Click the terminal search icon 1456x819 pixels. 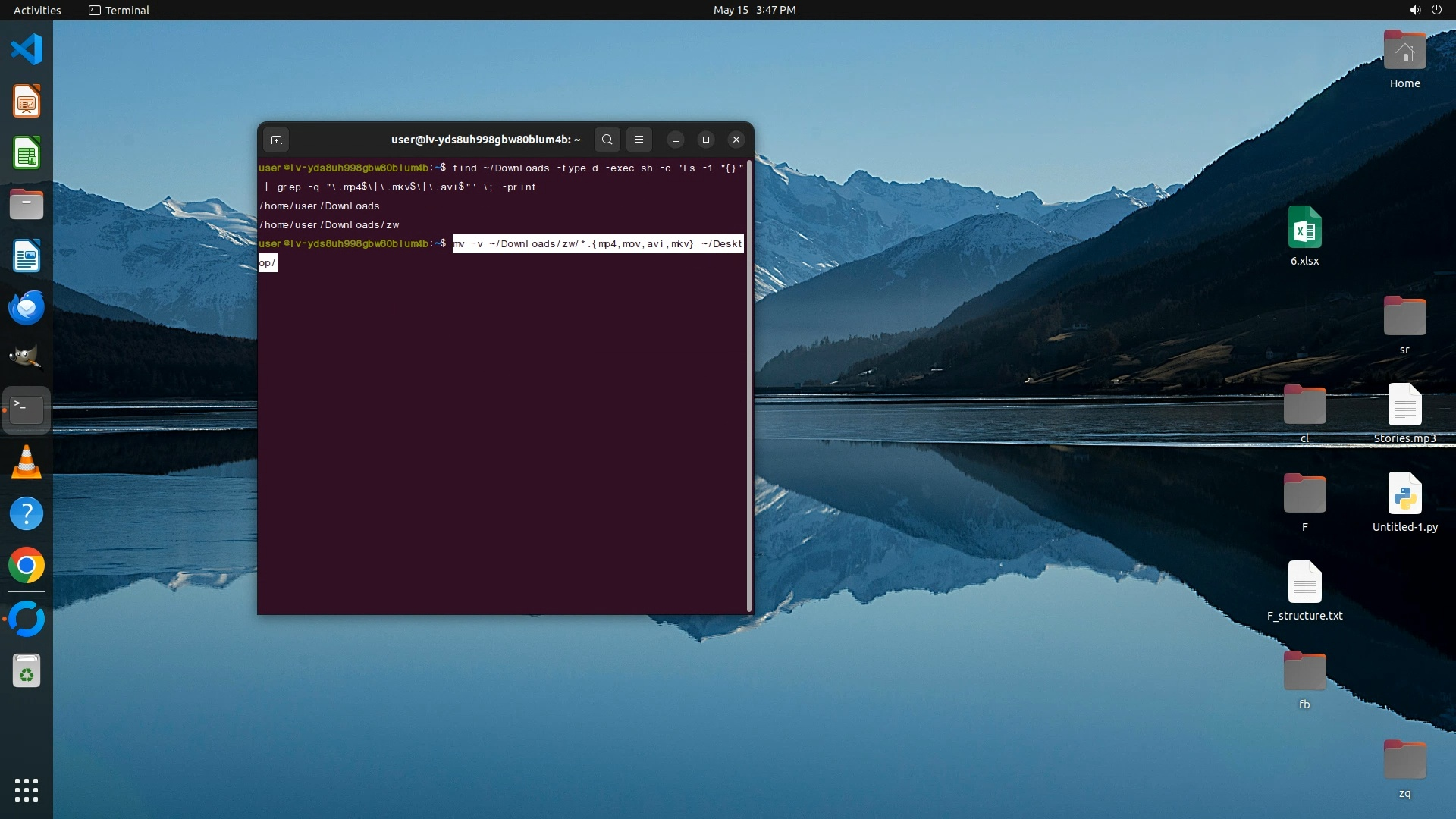[607, 140]
